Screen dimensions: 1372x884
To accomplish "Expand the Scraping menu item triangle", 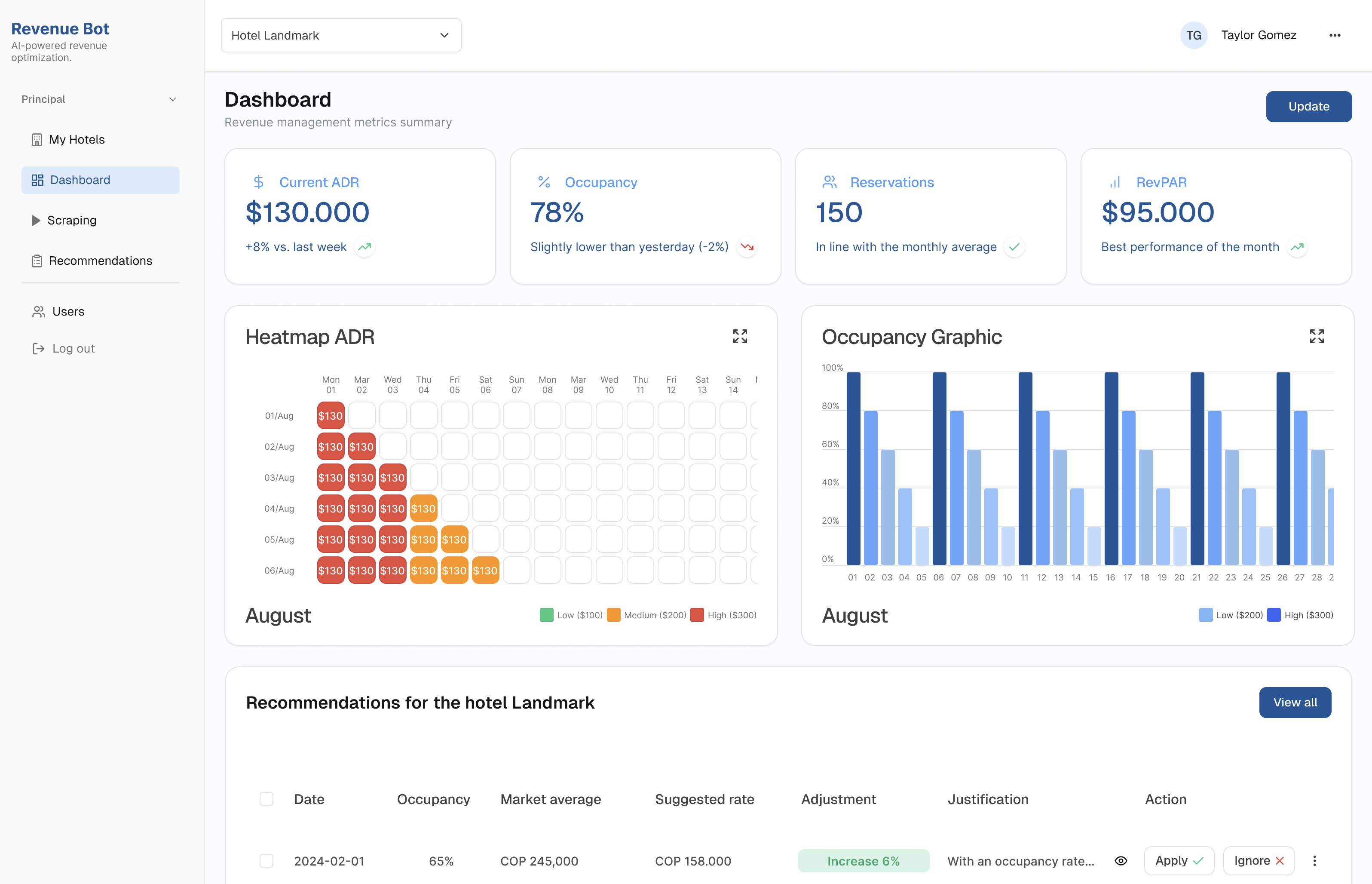I will 36,221.
